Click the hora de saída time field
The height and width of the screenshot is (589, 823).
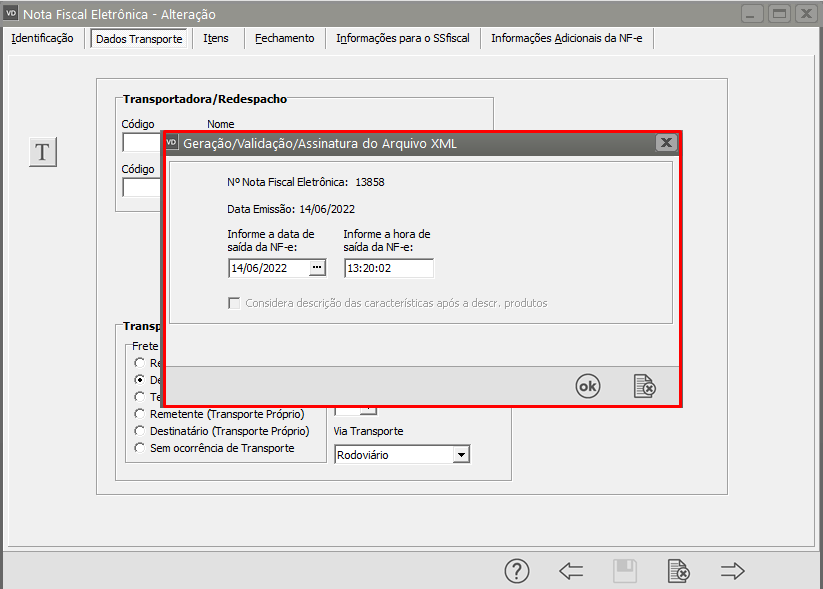388,268
